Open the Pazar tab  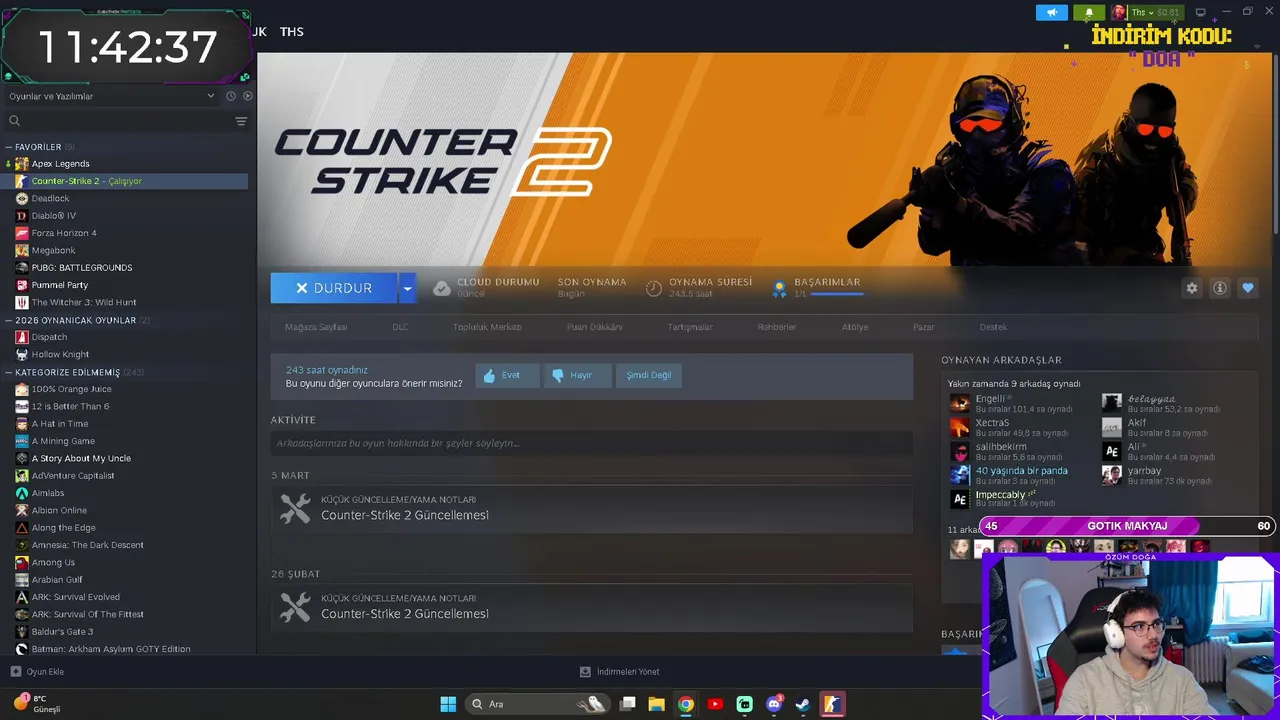pyautogui.click(x=924, y=327)
